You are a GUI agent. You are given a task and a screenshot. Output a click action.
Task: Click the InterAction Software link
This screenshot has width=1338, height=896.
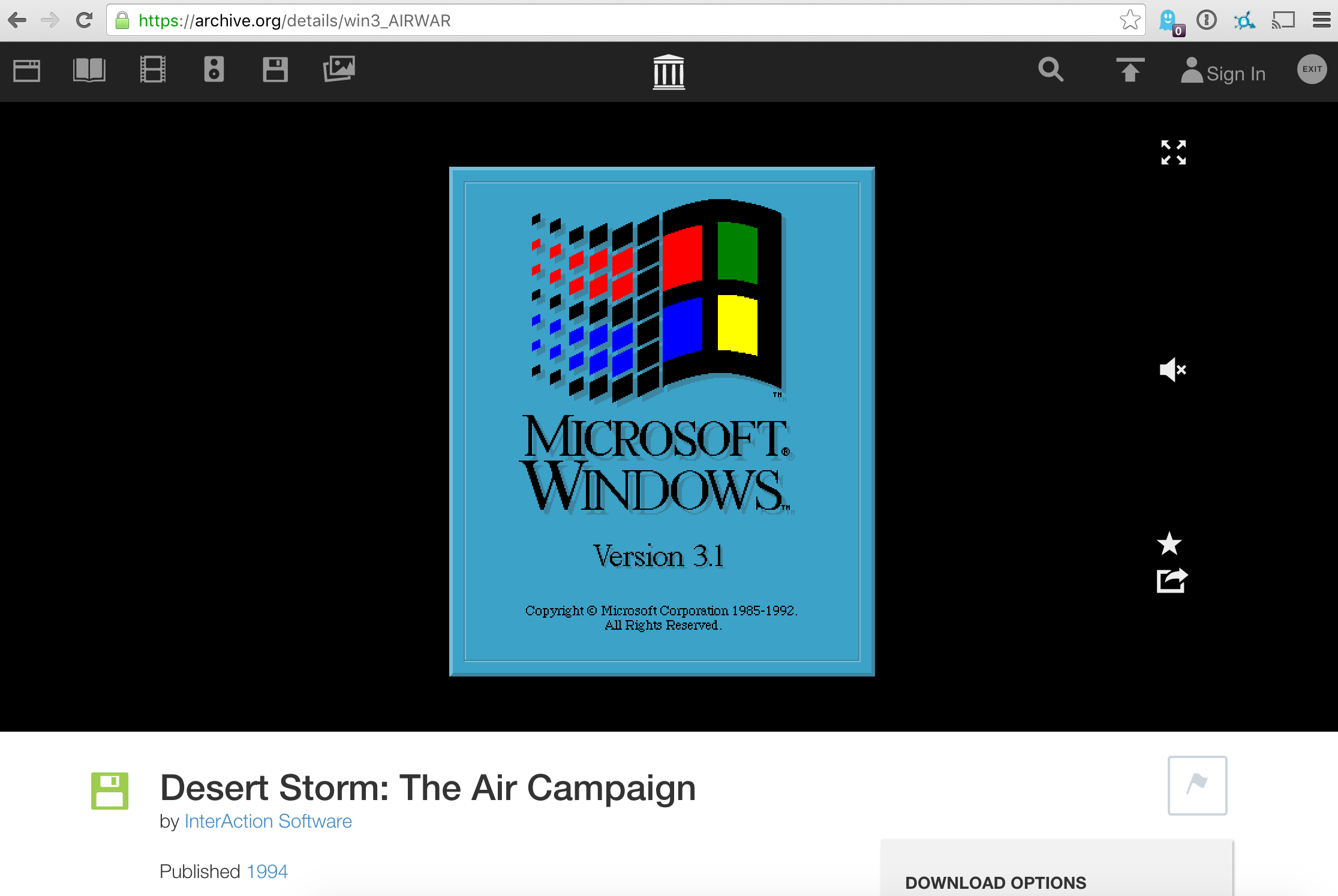[x=266, y=821]
